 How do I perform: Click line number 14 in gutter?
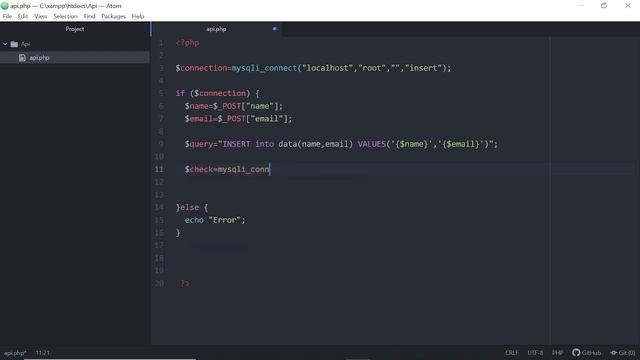click(159, 207)
